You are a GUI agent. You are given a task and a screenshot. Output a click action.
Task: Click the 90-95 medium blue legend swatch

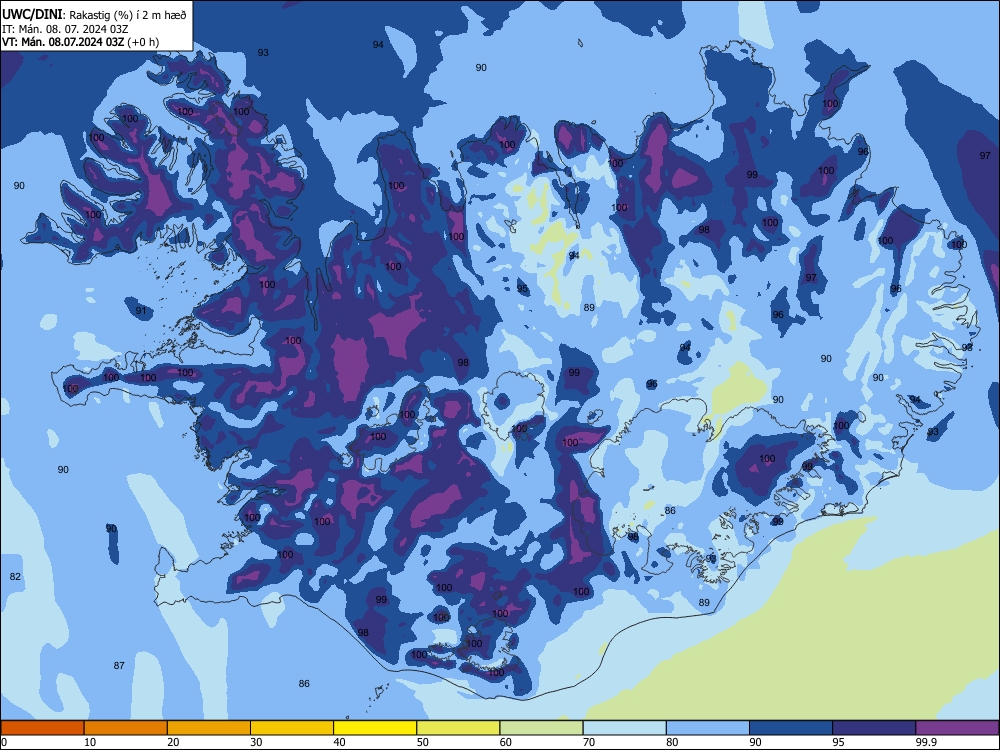tap(791, 728)
